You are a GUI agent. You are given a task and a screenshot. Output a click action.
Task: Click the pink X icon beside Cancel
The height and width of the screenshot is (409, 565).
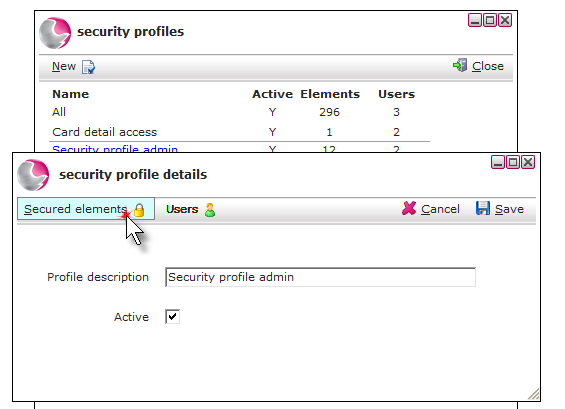(409, 208)
